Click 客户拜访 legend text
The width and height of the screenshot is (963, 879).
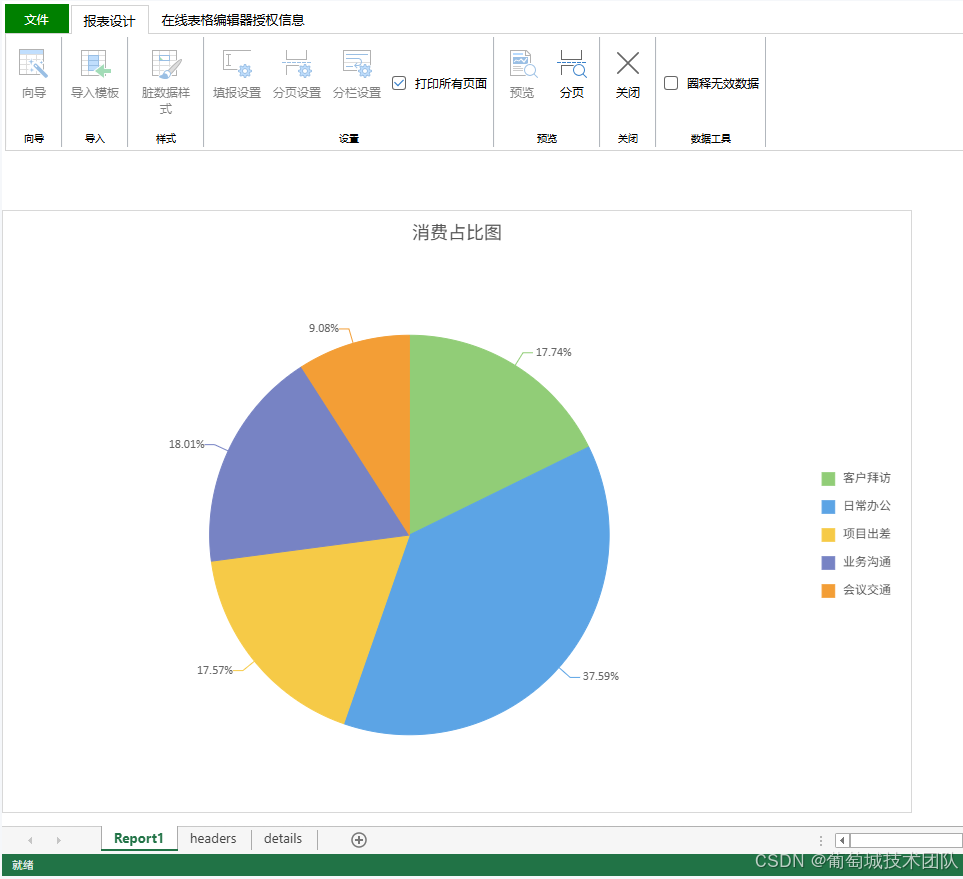(867, 478)
